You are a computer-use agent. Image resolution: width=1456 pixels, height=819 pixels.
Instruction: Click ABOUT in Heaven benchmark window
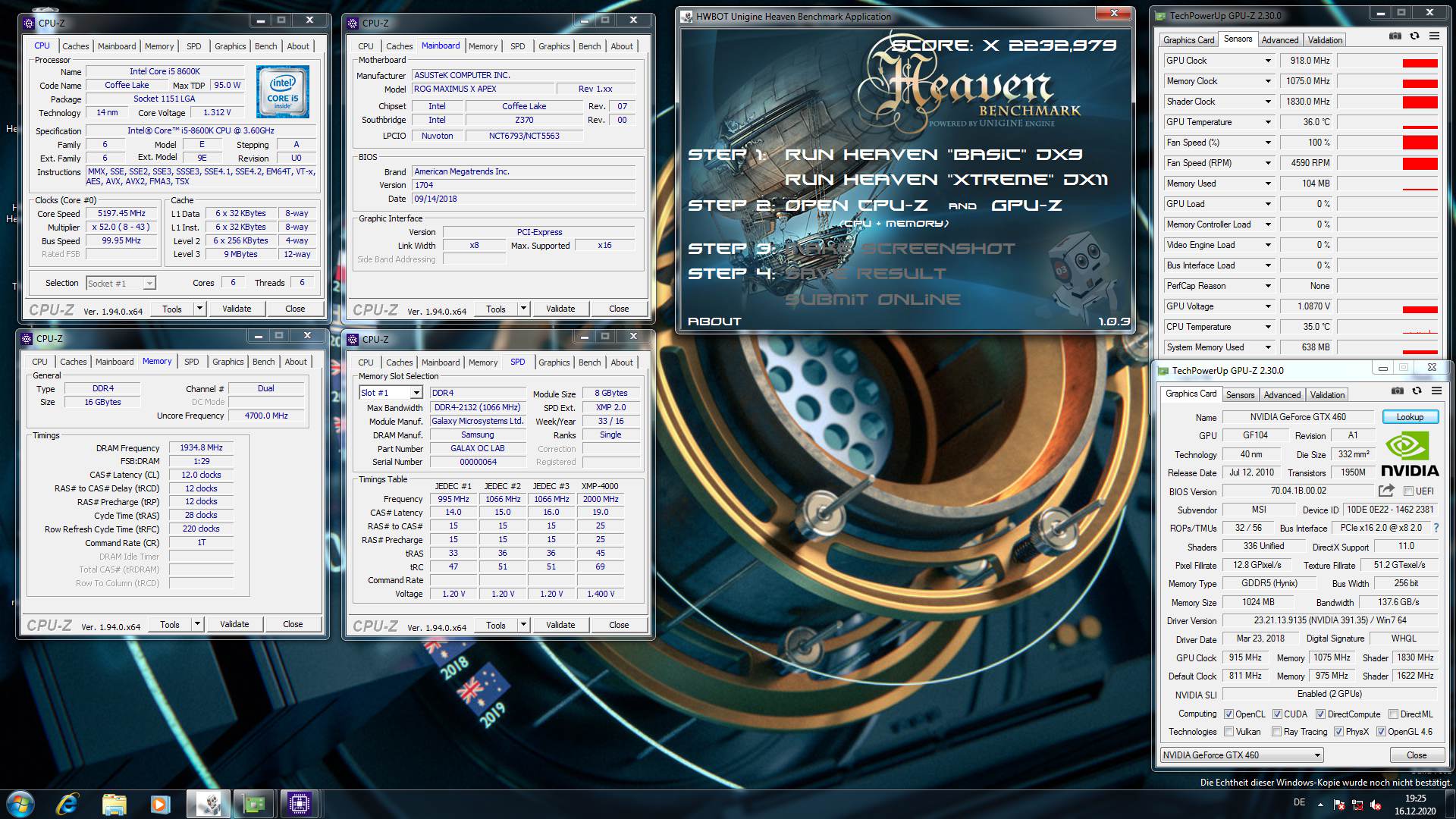tap(714, 322)
